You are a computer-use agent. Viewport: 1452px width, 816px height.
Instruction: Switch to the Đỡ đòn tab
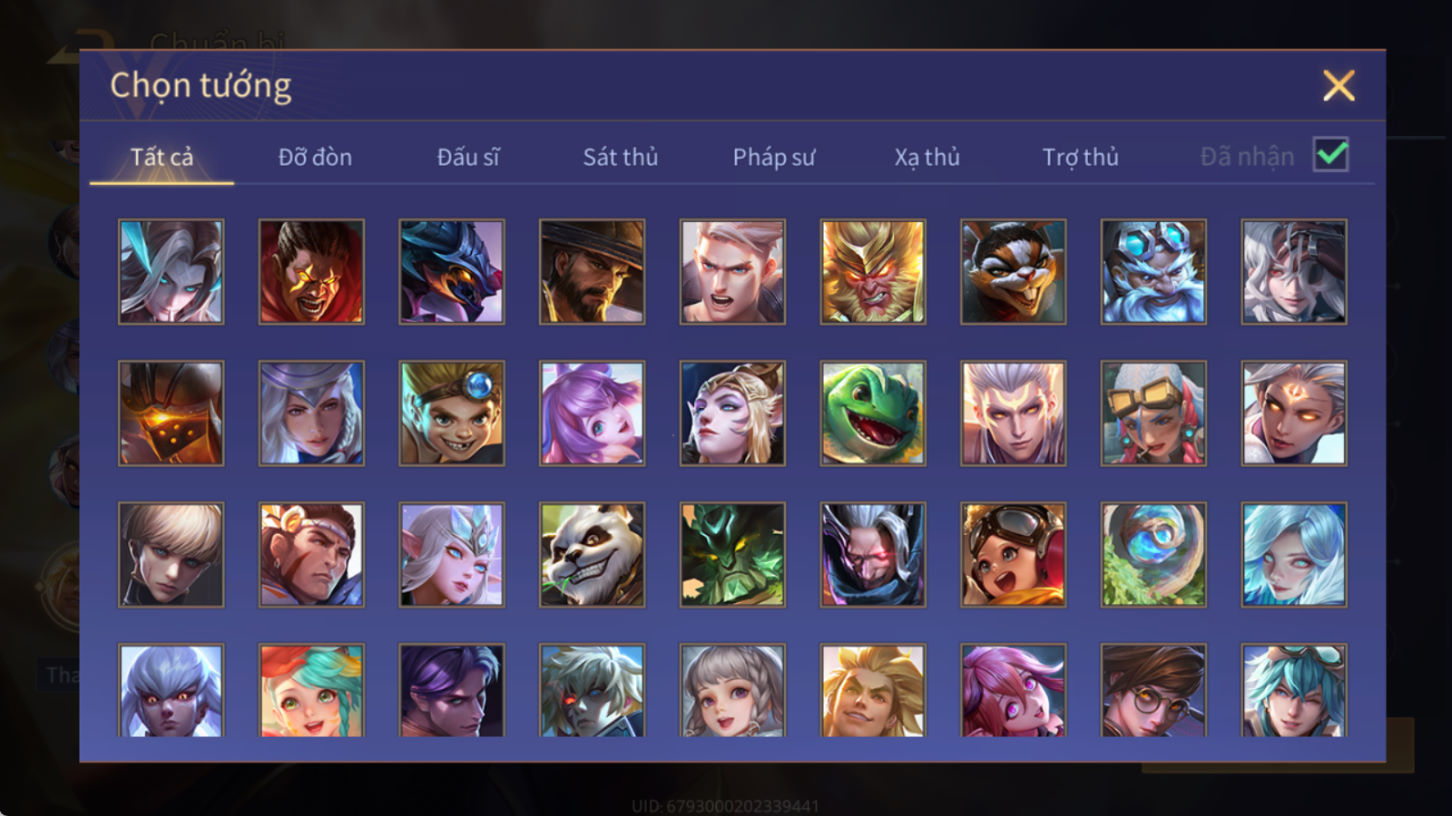pyautogui.click(x=315, y=157)
